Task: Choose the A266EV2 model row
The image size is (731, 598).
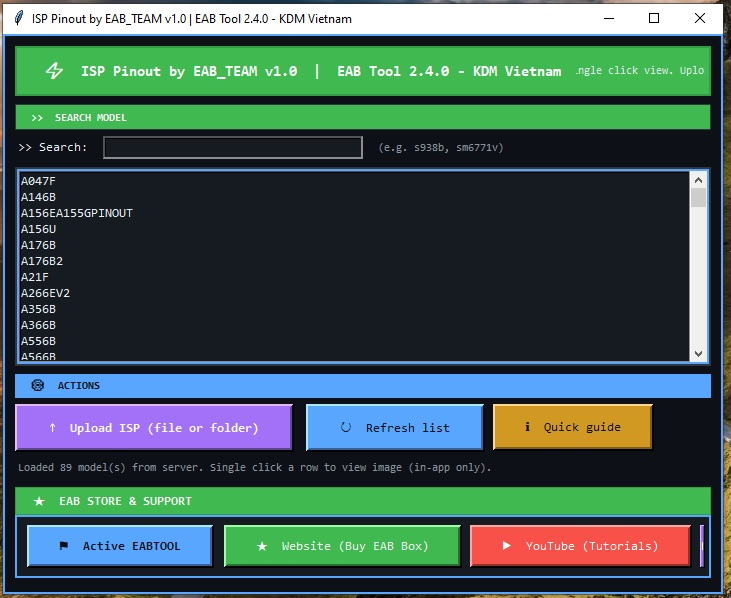Action: coord(46,293)
